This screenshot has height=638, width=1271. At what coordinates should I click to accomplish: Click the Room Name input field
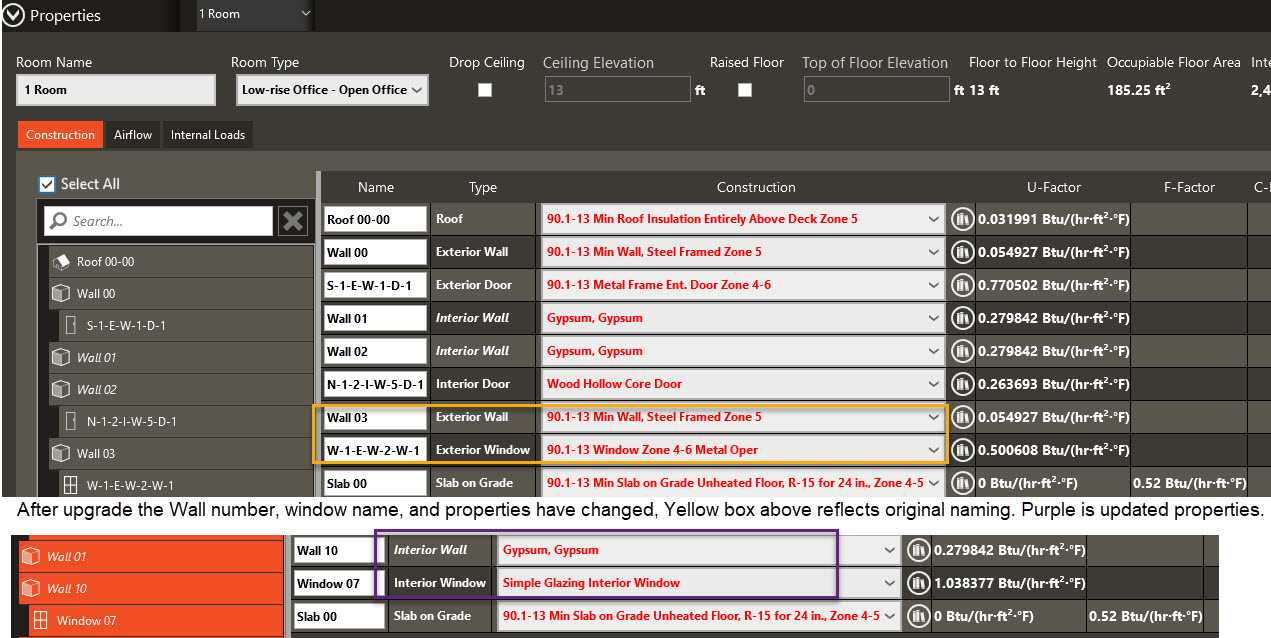click(x=115, y=89)
